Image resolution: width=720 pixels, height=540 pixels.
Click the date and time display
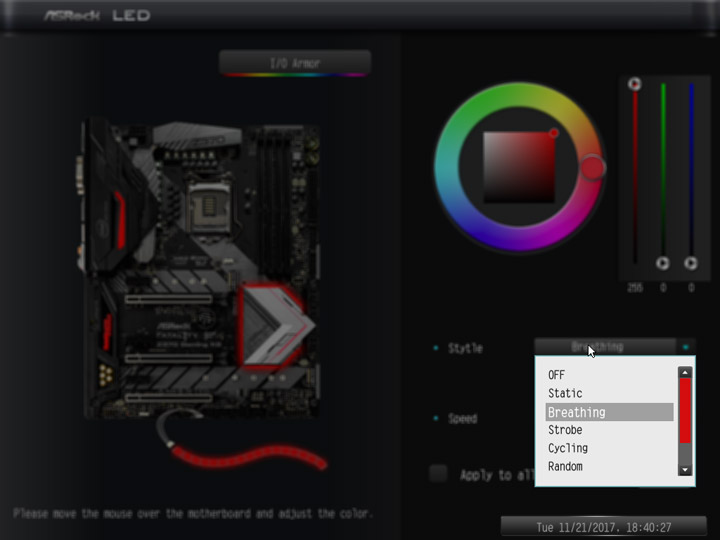(x=604, y=527)
